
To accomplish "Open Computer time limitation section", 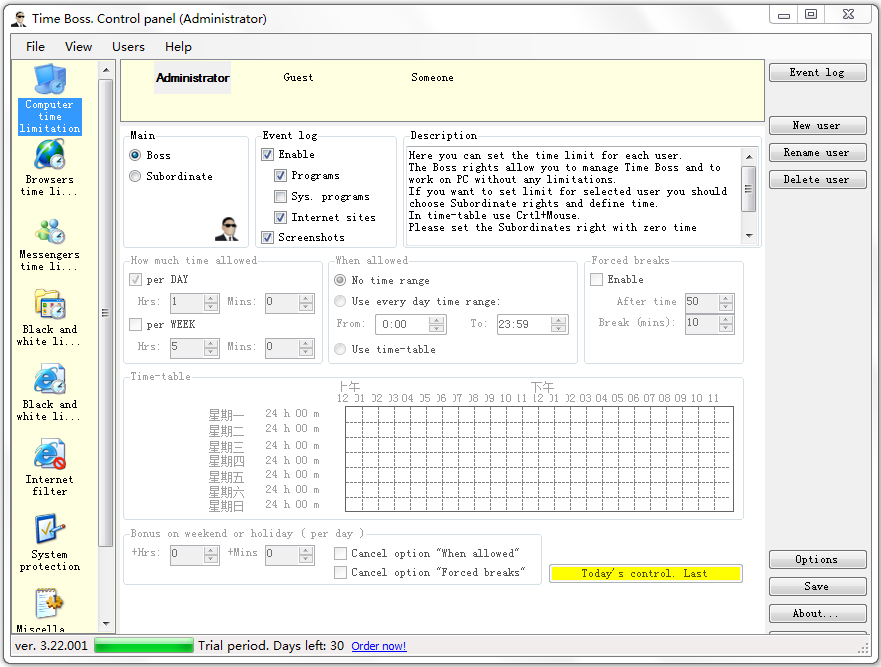I will (49, 99).
